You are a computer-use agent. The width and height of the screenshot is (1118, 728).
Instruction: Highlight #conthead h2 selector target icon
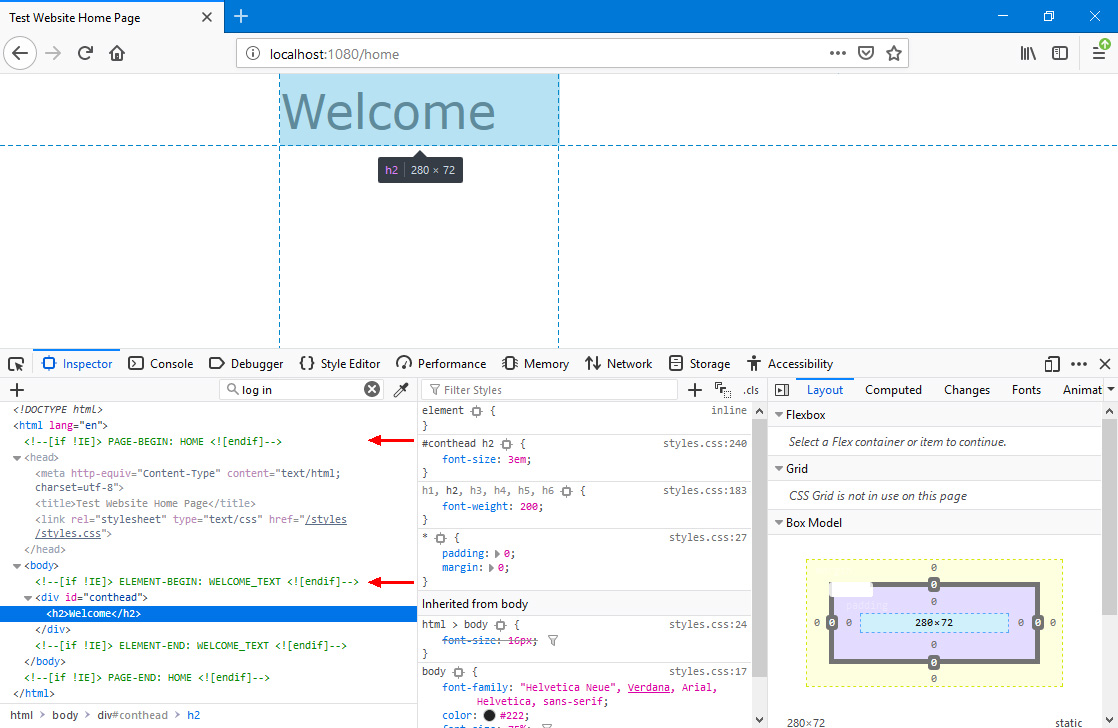[506, 444]
